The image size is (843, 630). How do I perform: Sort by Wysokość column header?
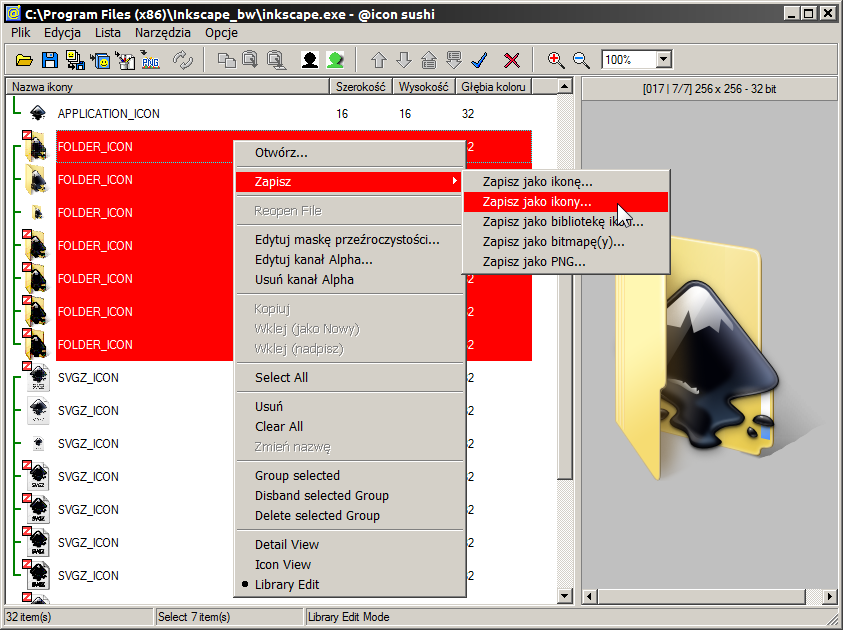coord(424,87)
